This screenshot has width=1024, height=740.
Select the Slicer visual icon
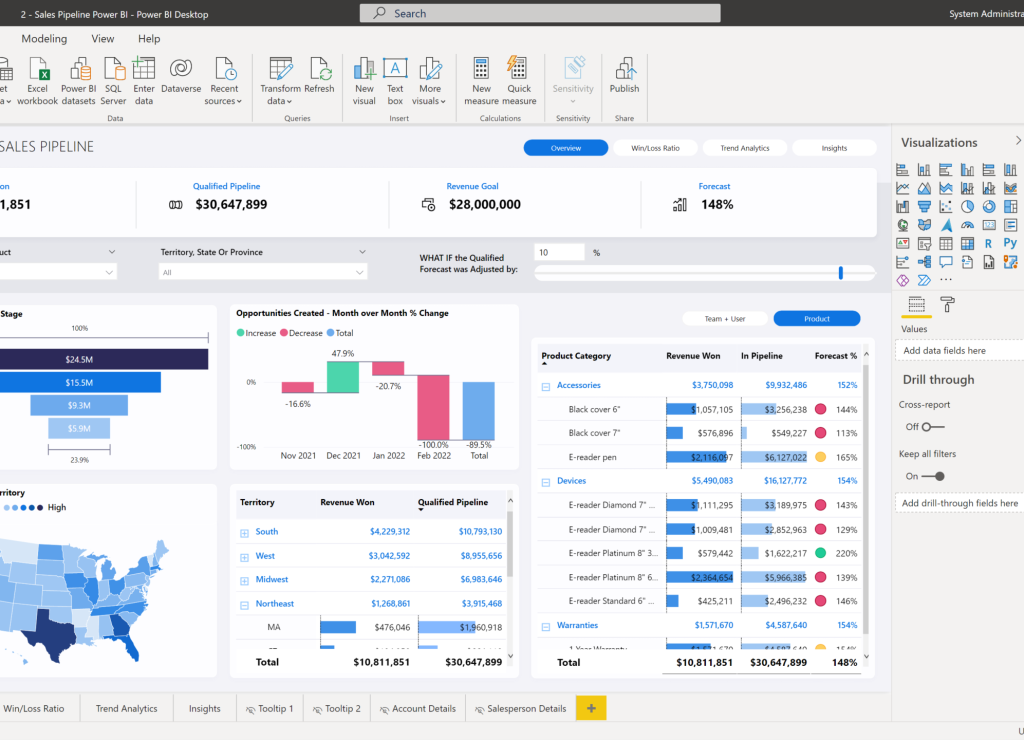coord(924,244)
